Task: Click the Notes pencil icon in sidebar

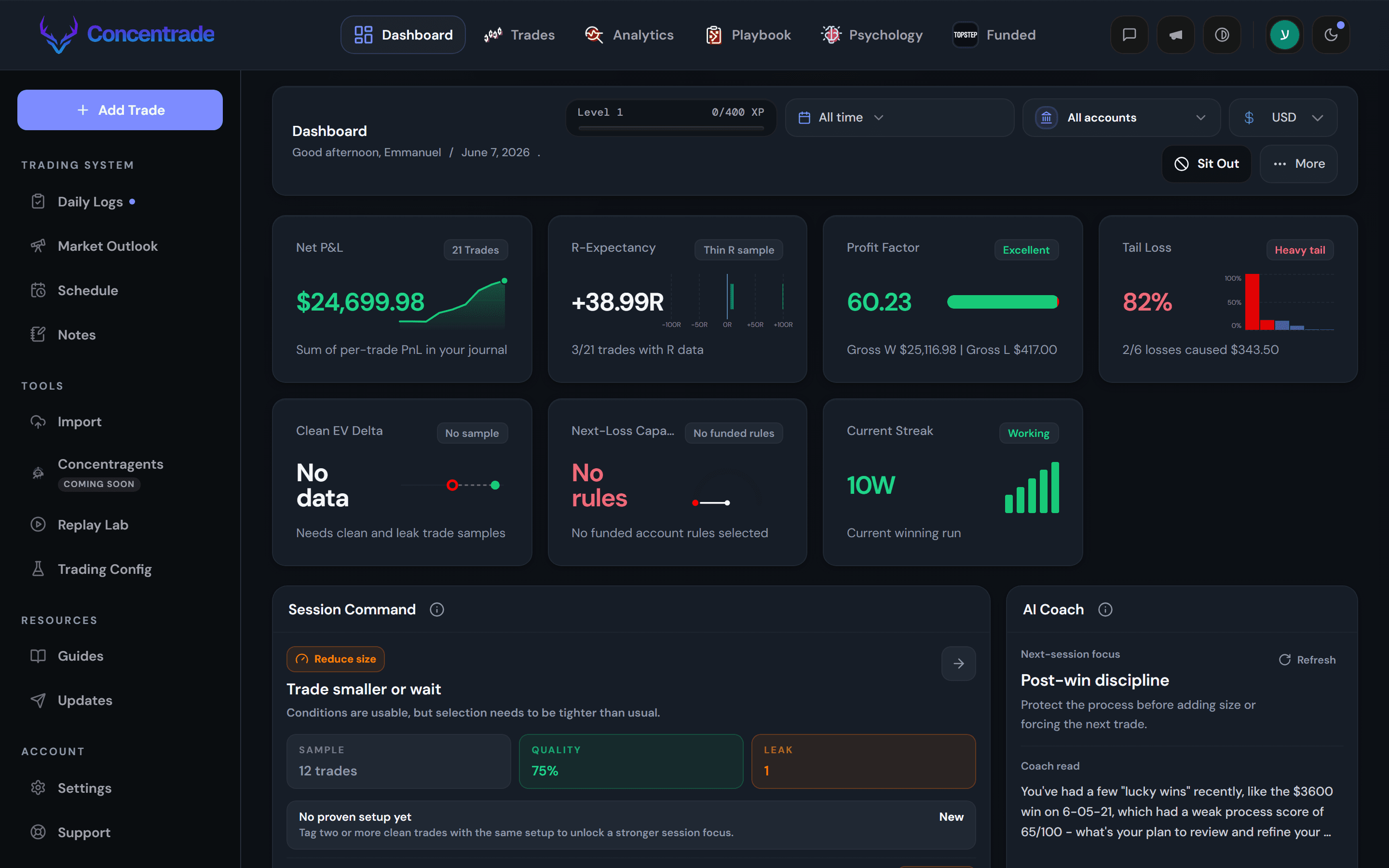Action: [38, 335]
